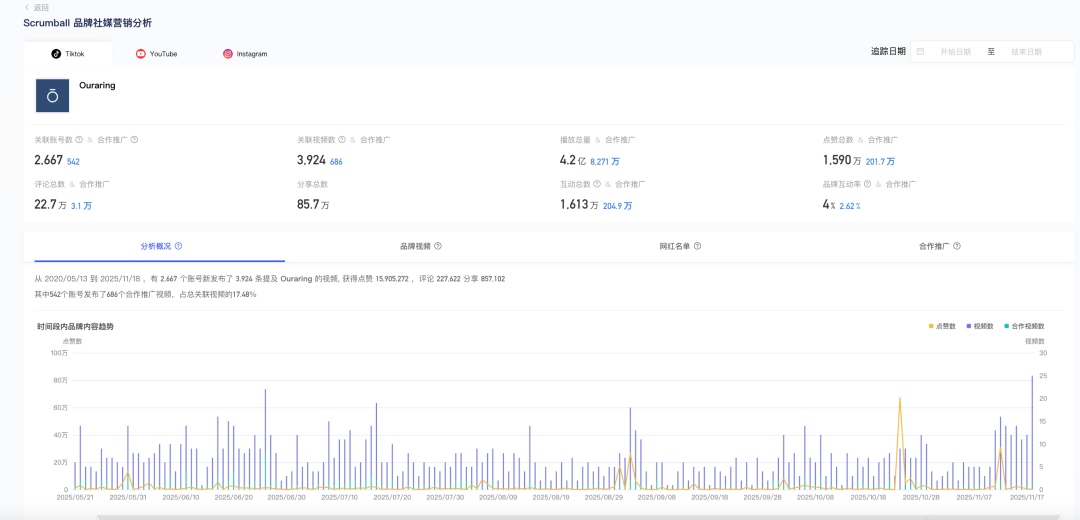Click the last purple bar at 2025/11/17

pyautogui.click(x=1032, y=433)
